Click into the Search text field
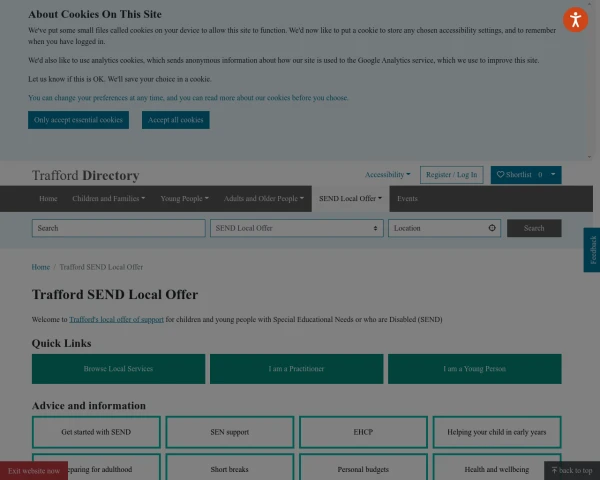This screenshot has height=480, width=600. [118, 228]
